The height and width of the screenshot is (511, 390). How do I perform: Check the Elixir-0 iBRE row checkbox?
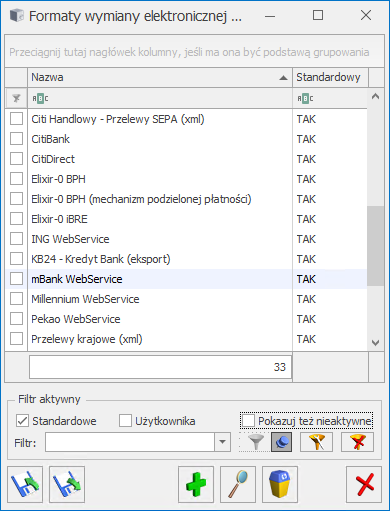[16, 219]
